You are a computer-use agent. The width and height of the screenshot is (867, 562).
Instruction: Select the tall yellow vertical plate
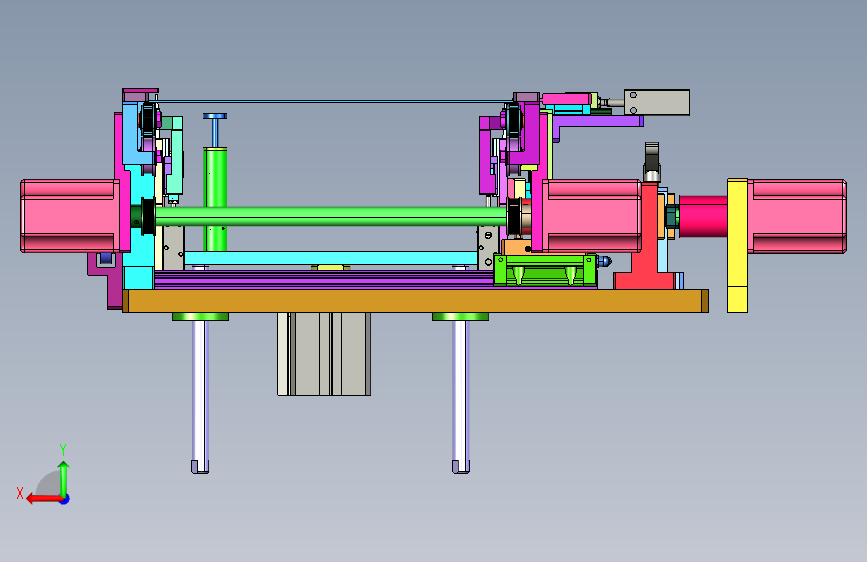pyautogui.click(x=737, y=246)
